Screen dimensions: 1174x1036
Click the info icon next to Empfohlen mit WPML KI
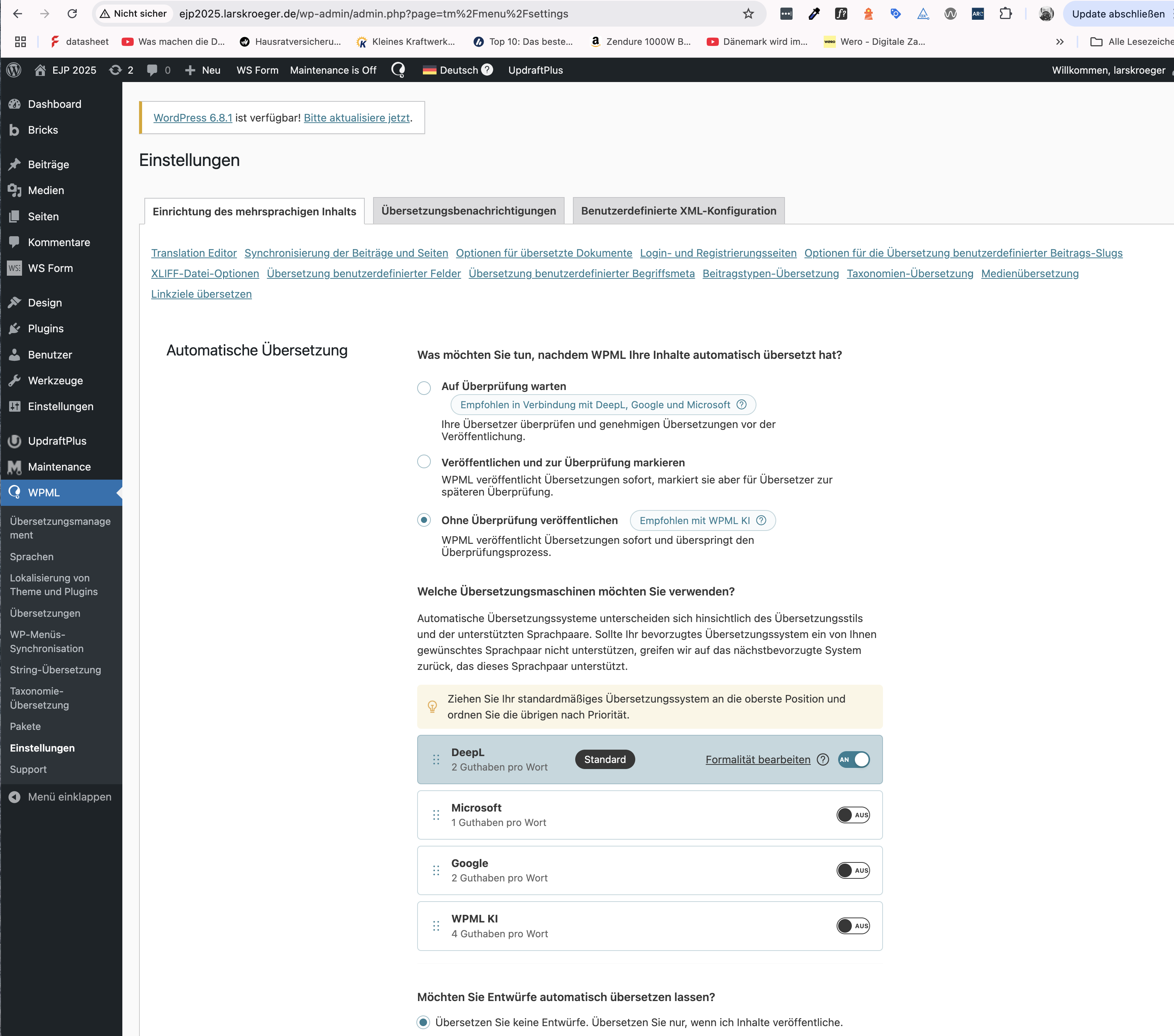(761, 520)
